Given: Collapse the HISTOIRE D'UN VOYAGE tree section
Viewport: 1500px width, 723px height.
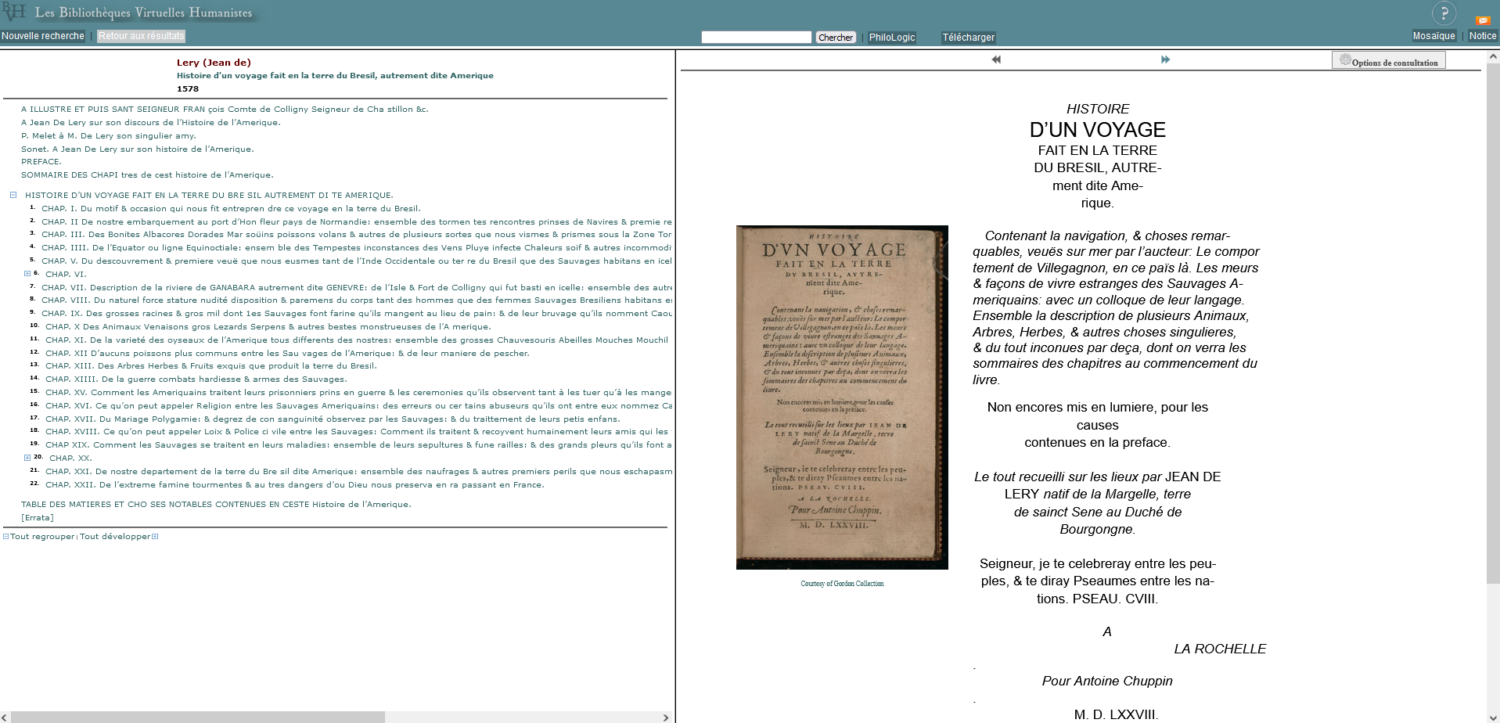Looking at the screenshot, I should 13,195.
